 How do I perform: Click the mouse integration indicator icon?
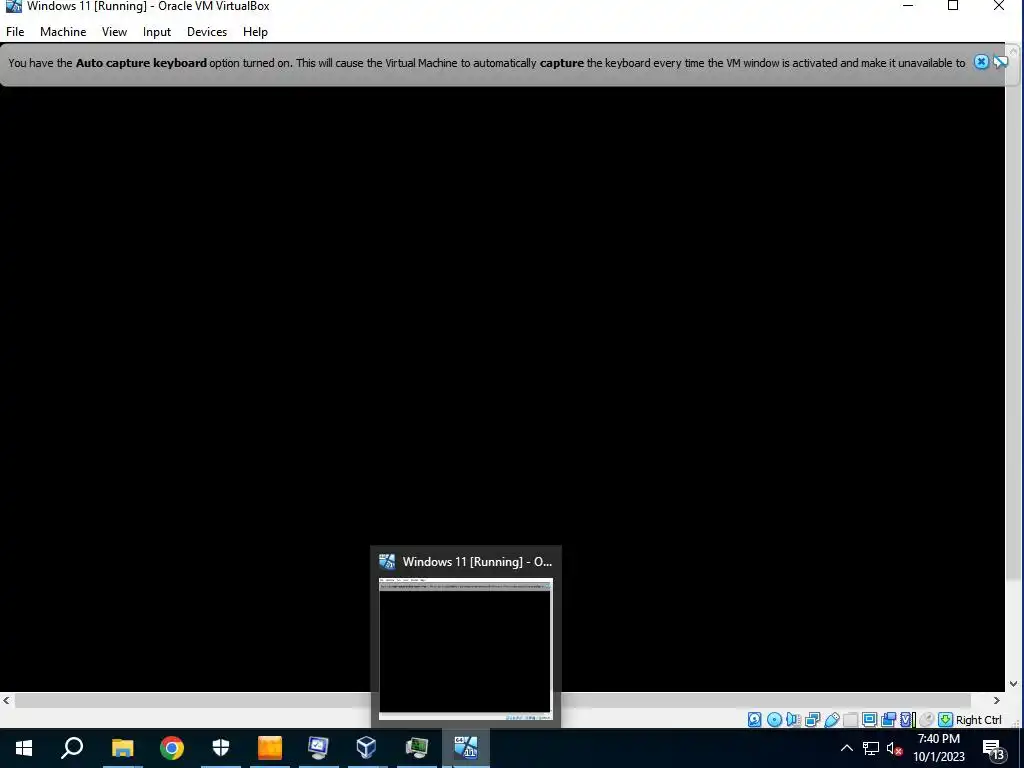926,720
